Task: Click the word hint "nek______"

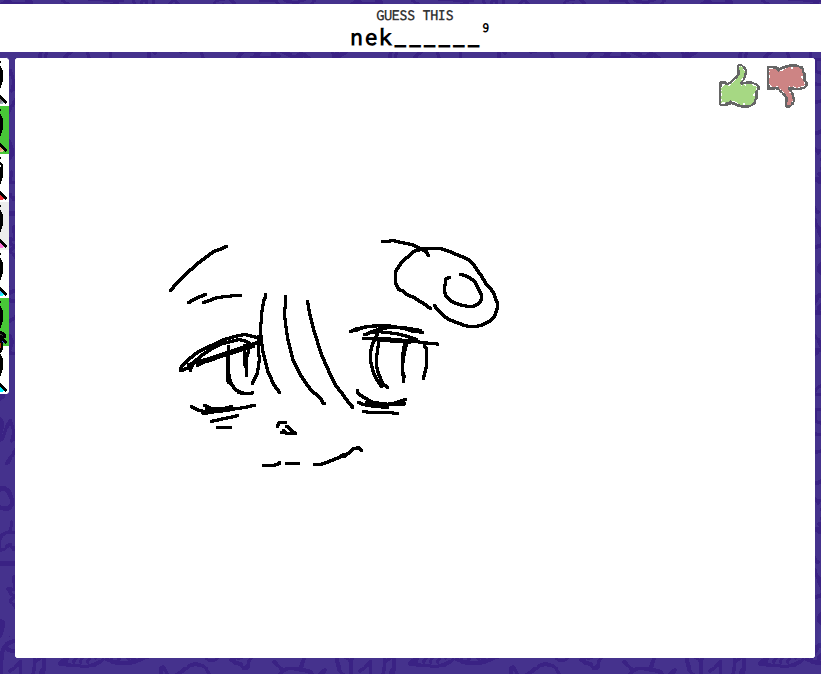Action: (415, 38)
